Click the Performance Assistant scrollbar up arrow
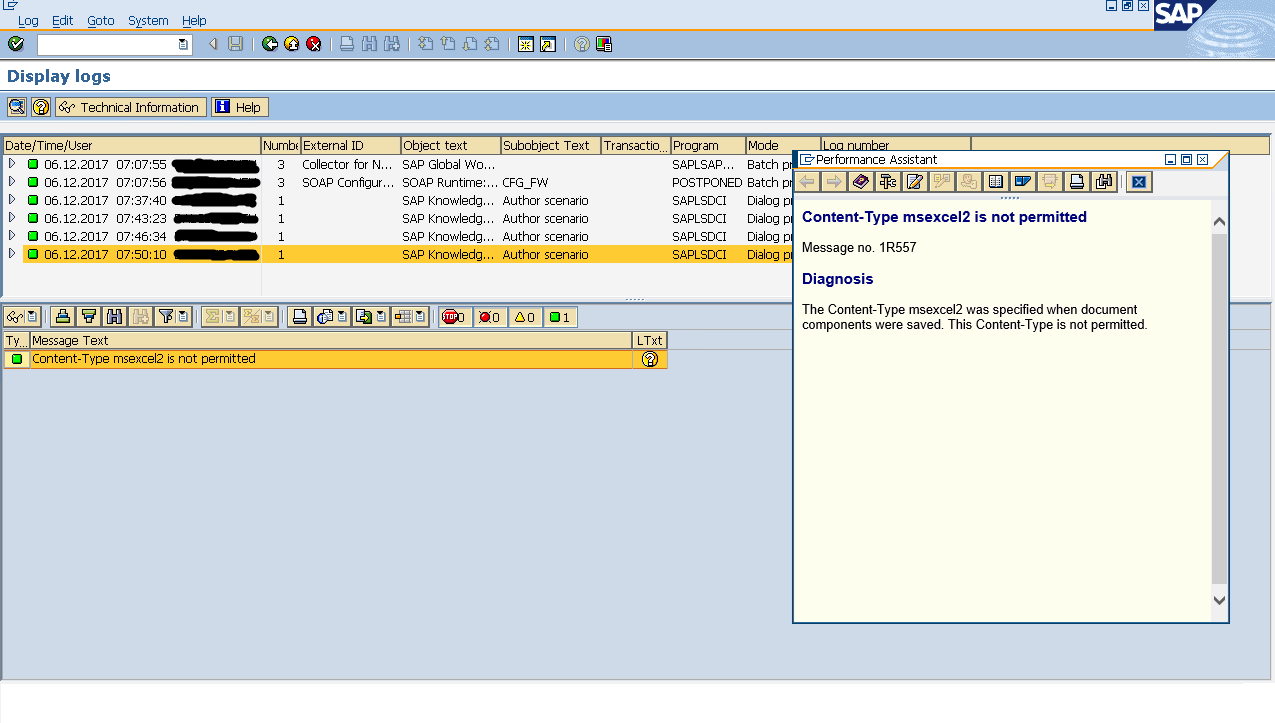Image resolution: width=1275 pixels, height=723 pixels. point(1219,222)
